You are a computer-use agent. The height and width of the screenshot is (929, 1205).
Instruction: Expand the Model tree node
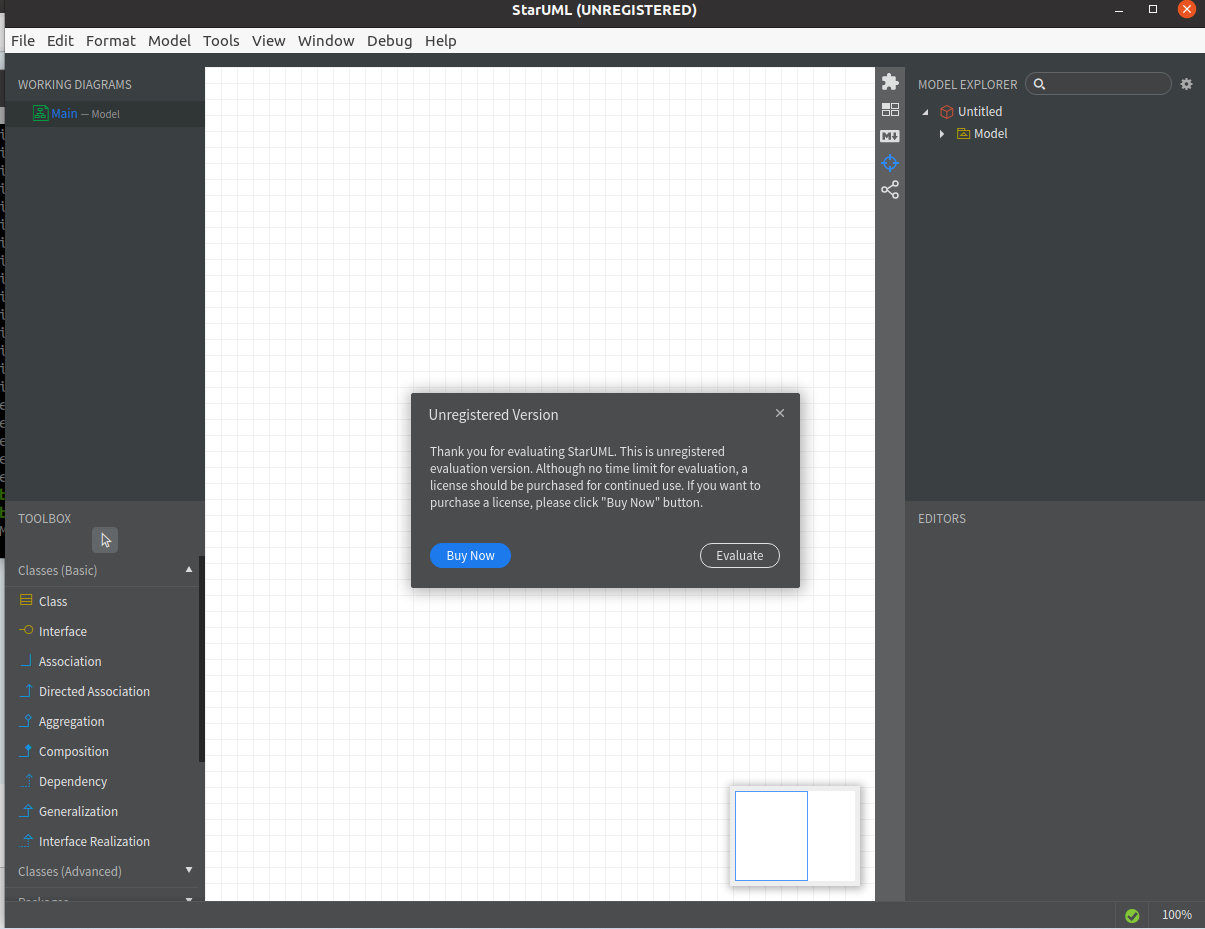pyautogui.click(x=941, y=134)
